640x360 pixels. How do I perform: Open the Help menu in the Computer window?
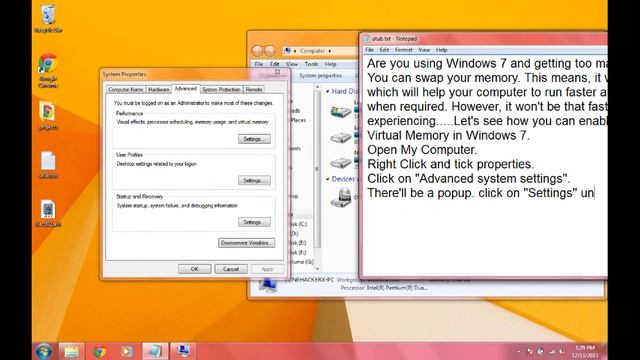330,64
